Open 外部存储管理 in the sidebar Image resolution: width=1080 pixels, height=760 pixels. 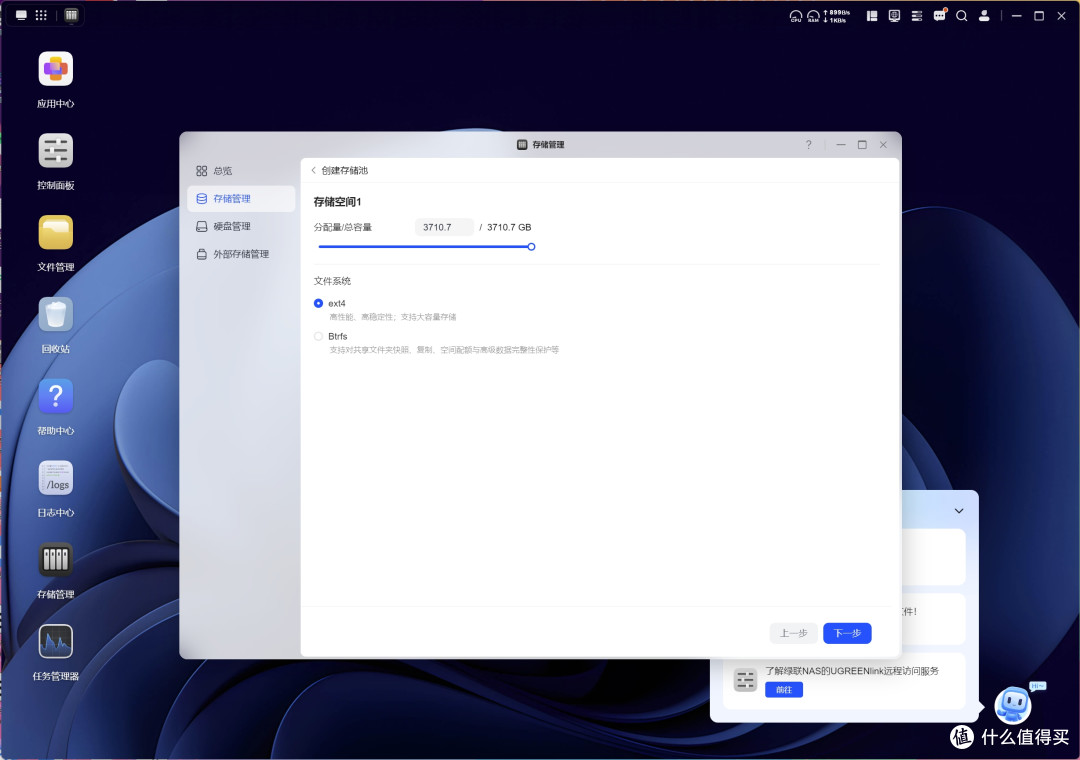(x=240, y=254)
